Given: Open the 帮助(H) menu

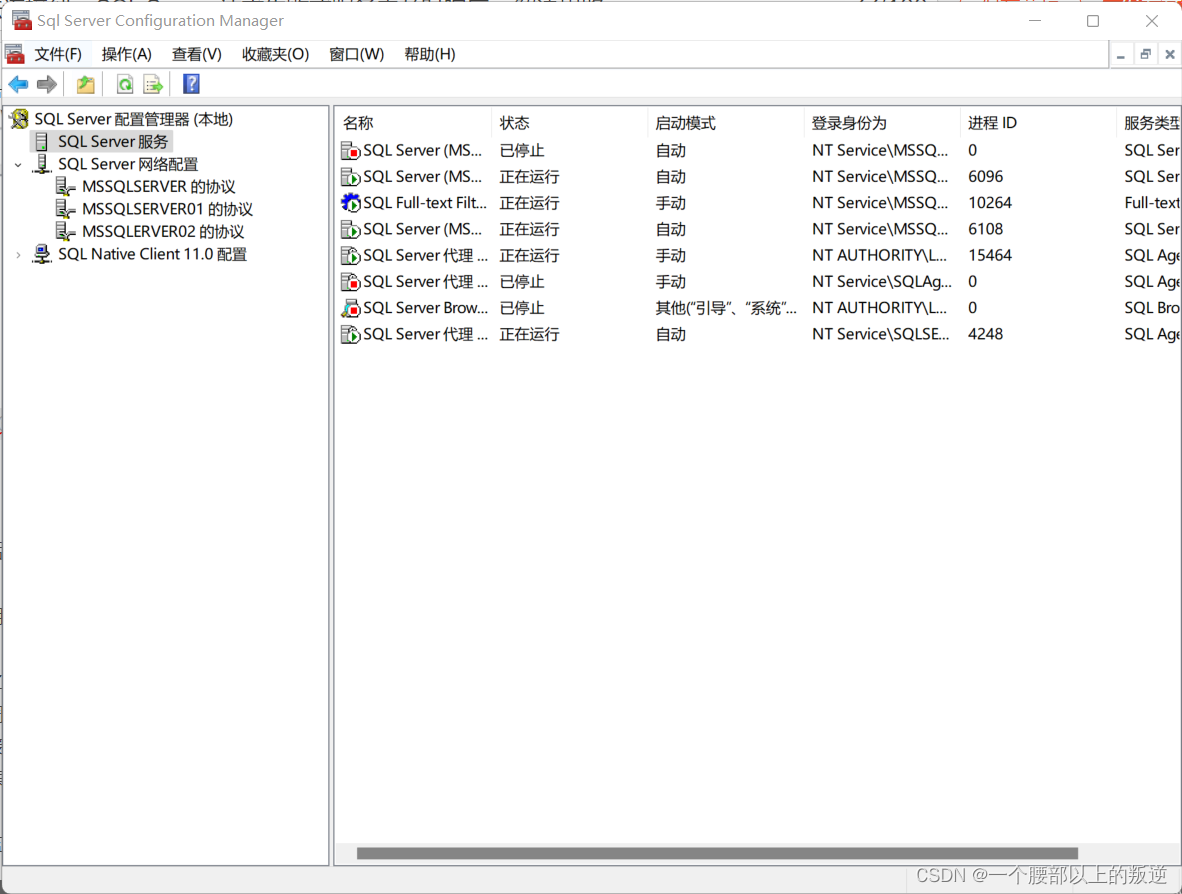Looking at the screenshot, I should [x=430, y=54].
